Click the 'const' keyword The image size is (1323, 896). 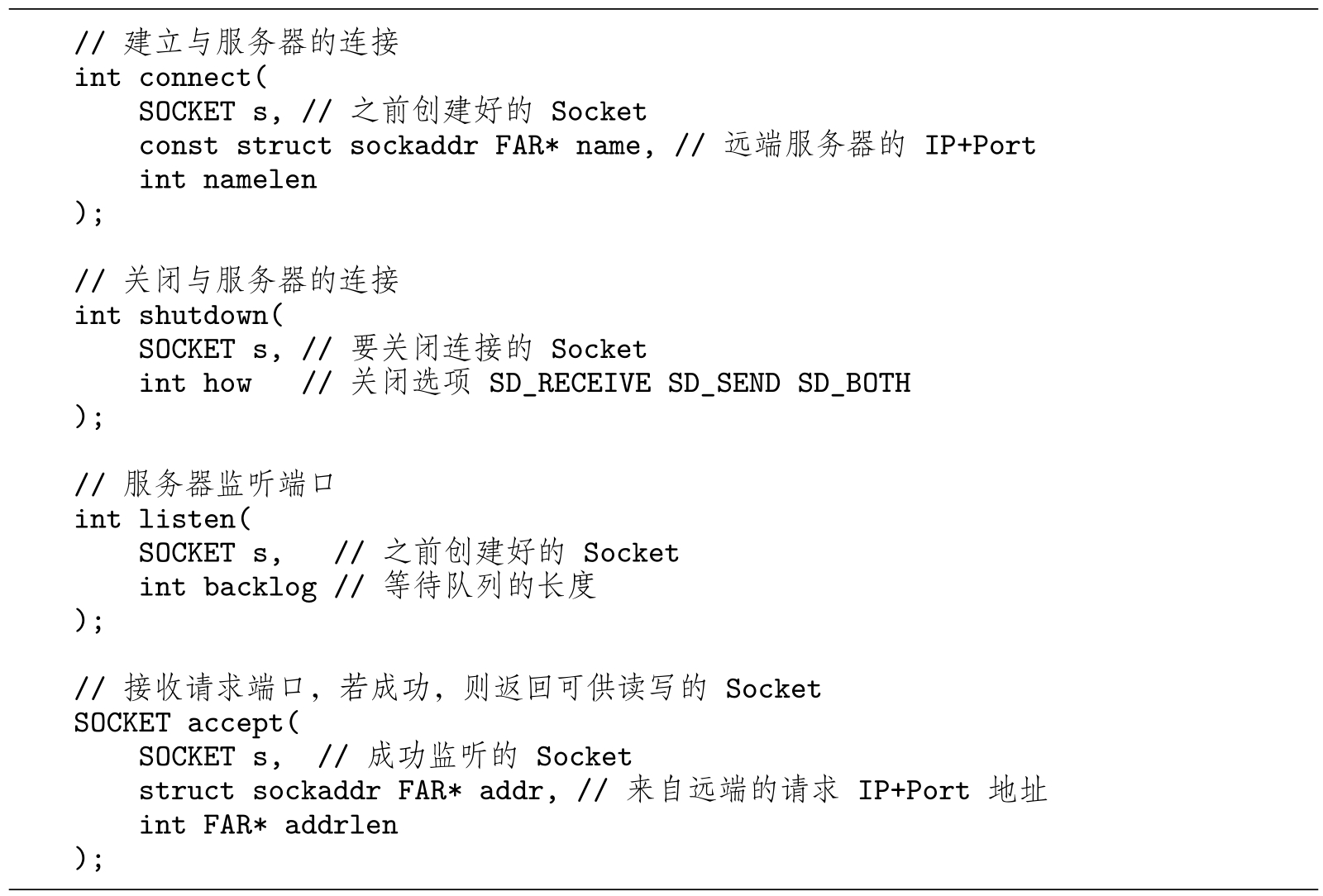[x=179, y=145]
